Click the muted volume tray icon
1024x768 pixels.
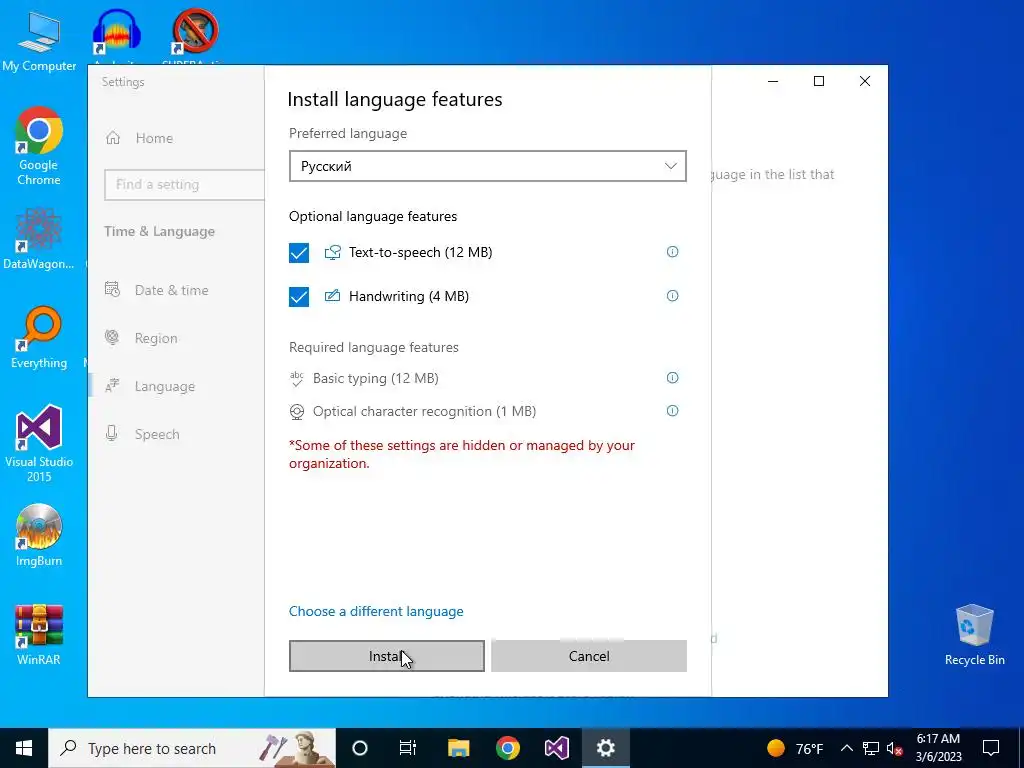(x=895, y=748)
